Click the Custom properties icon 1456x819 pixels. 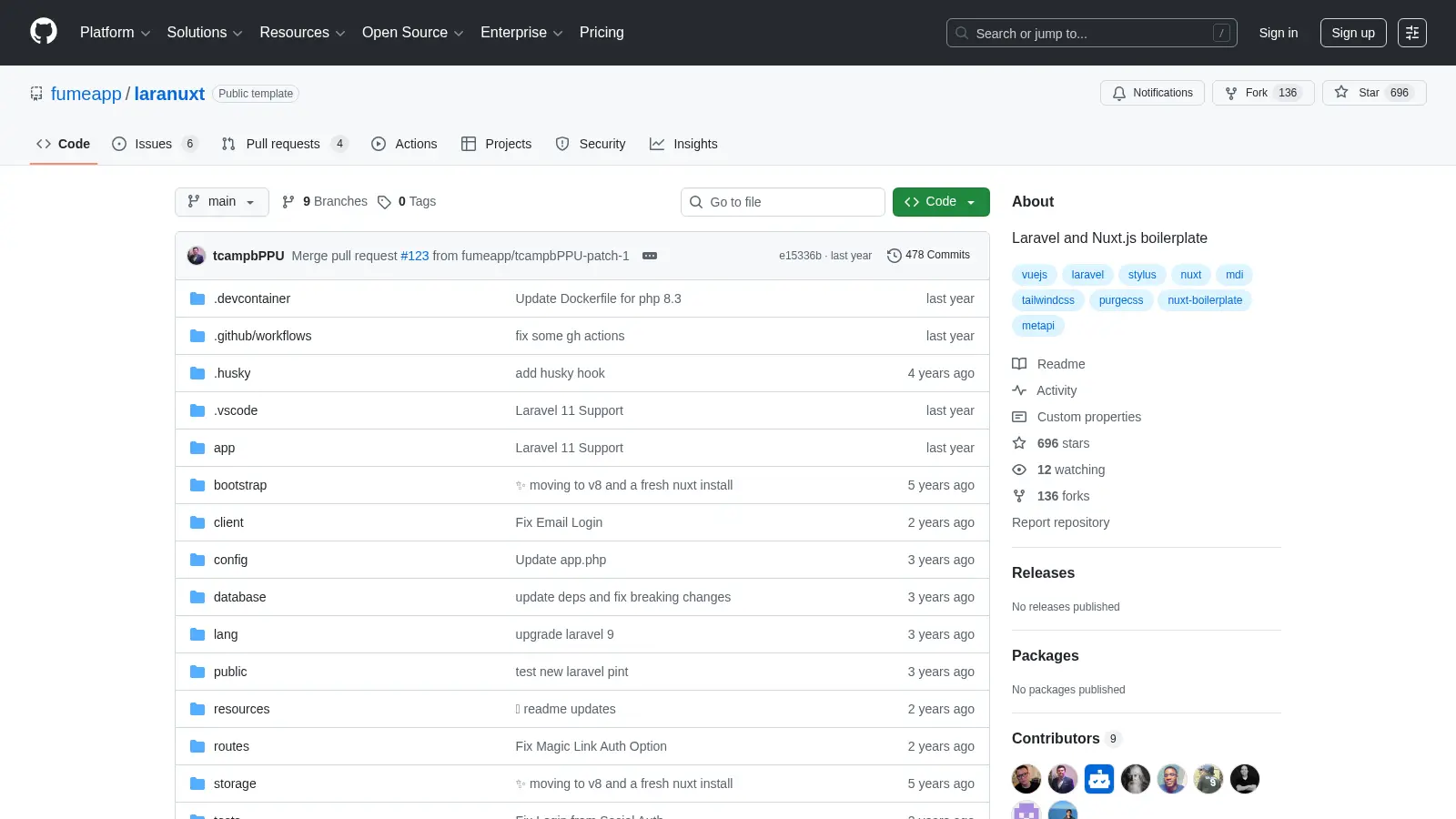1019,417
